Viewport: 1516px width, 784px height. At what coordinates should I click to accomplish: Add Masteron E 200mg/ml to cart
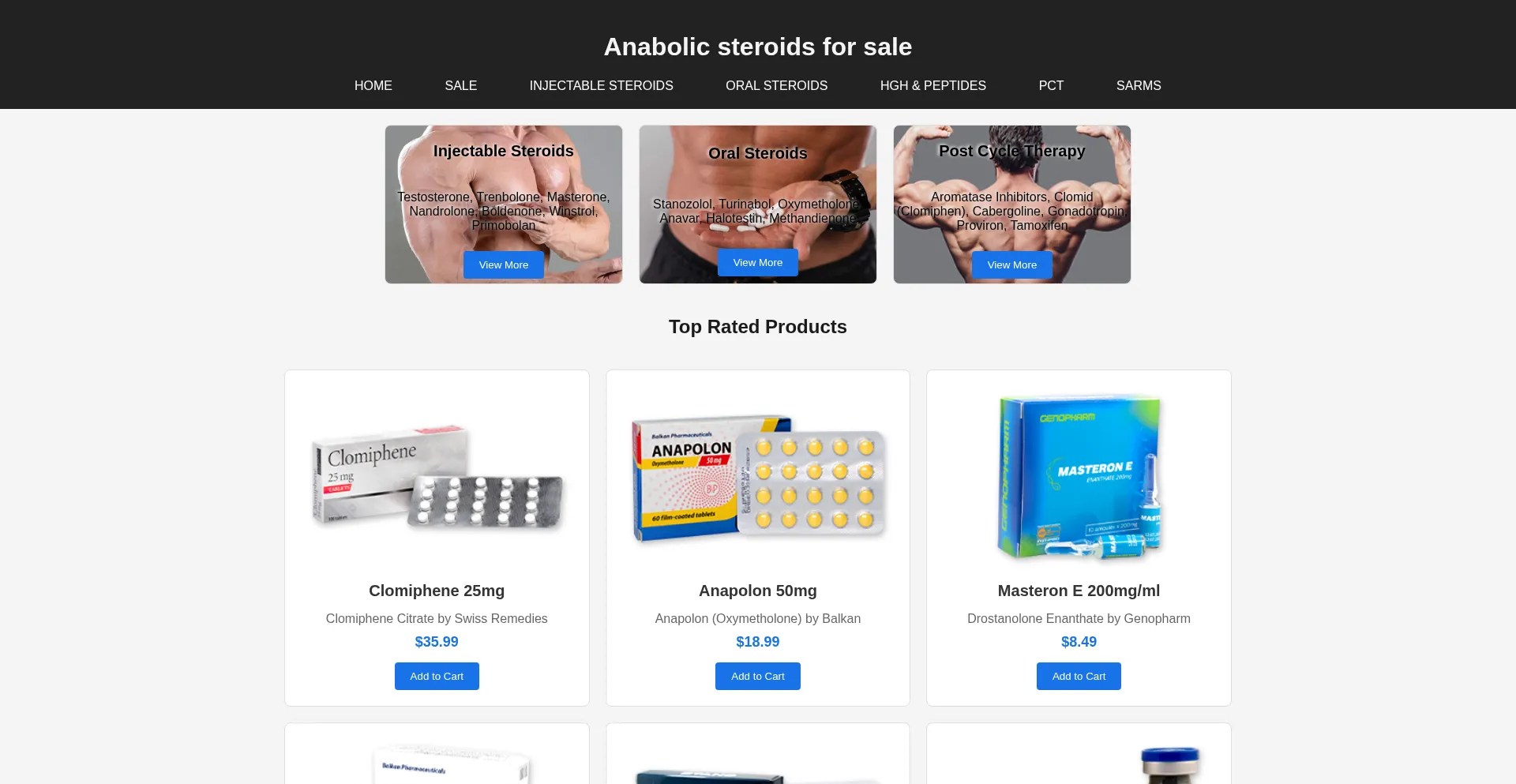[x=1079, y=676]
